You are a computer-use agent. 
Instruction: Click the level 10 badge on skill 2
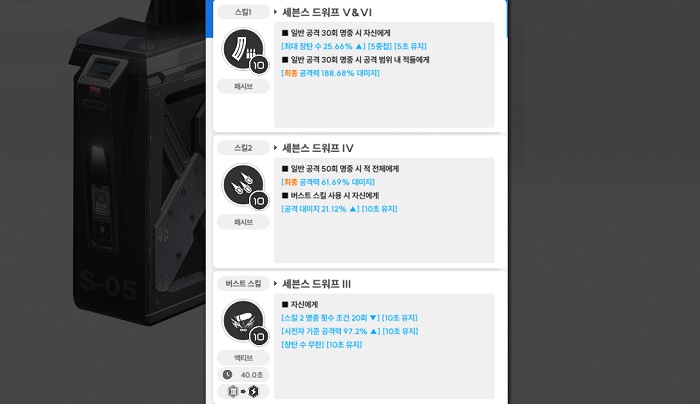pyautogui.click(x=258, y=201)
